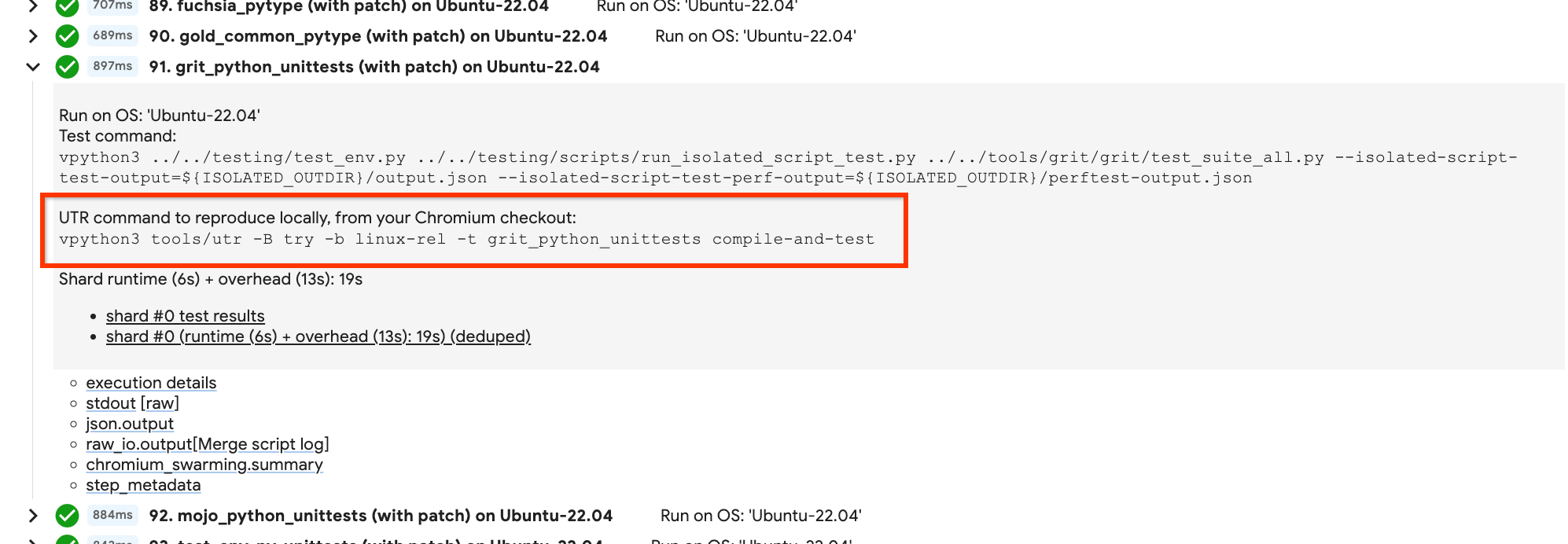Open shard #0 runtime deduped link
Viewport: 1568px width, 544px height.
tap(318, 336)
